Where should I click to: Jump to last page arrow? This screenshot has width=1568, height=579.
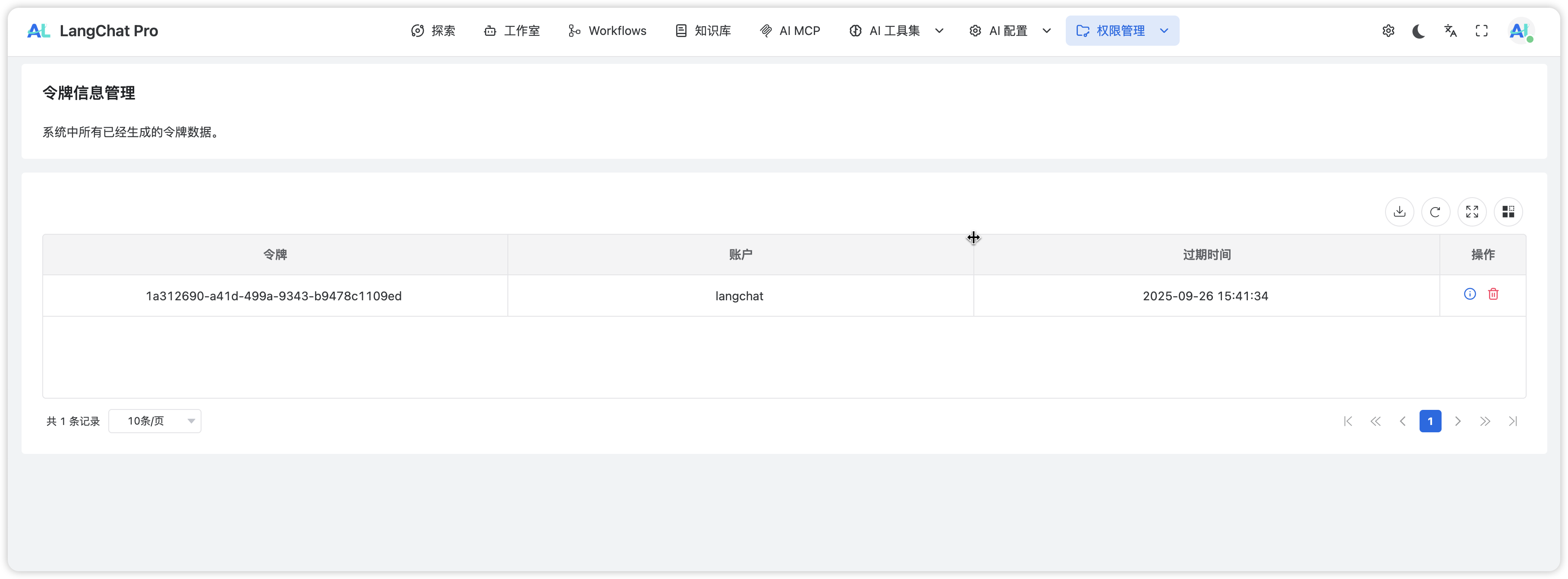1513,422
